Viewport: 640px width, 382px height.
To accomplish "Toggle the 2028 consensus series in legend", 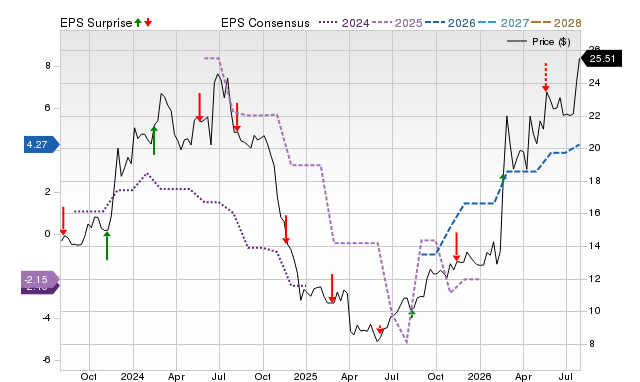I will pos(556,23).
